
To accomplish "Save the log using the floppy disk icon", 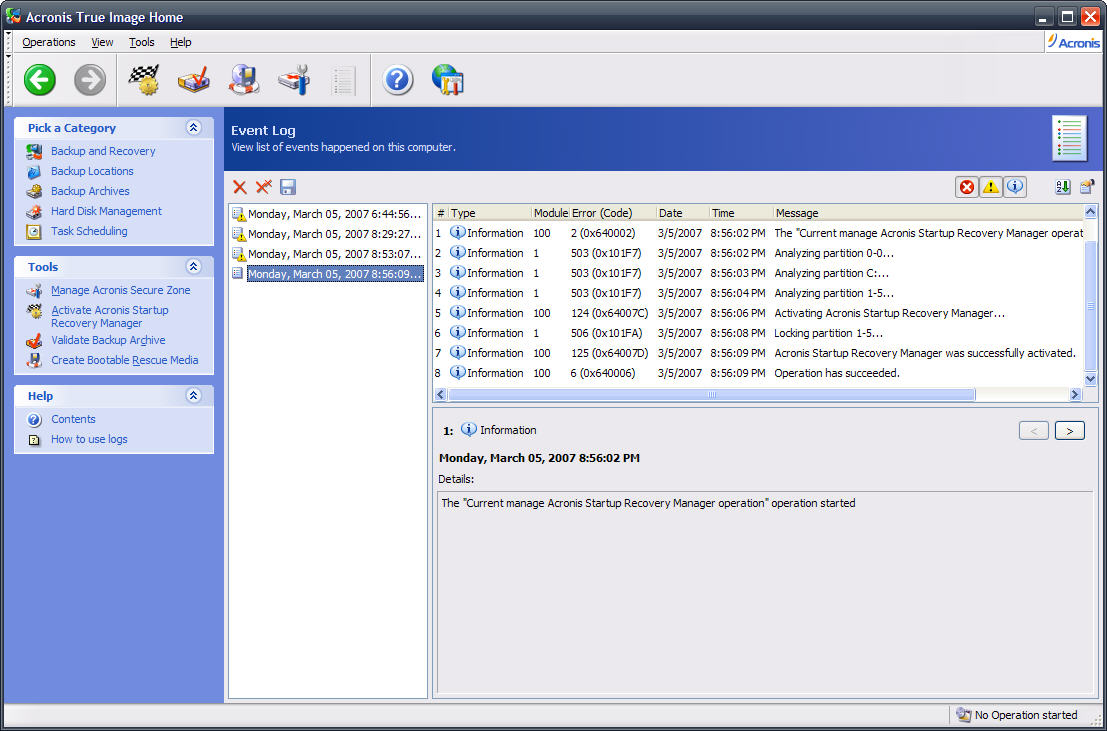I will (x=287, y=187).
